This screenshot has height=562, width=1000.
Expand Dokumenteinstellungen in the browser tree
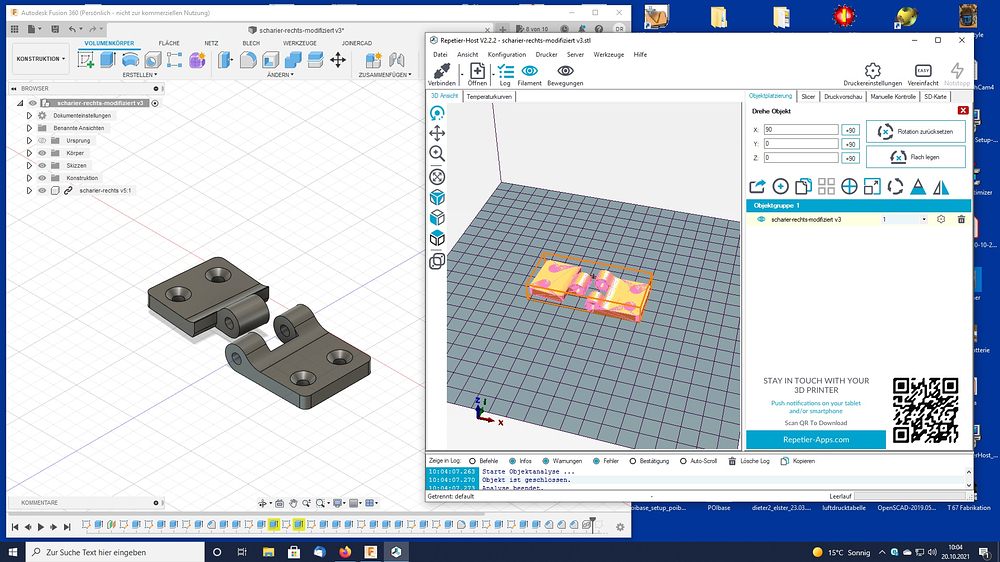[x=29, y=115]
